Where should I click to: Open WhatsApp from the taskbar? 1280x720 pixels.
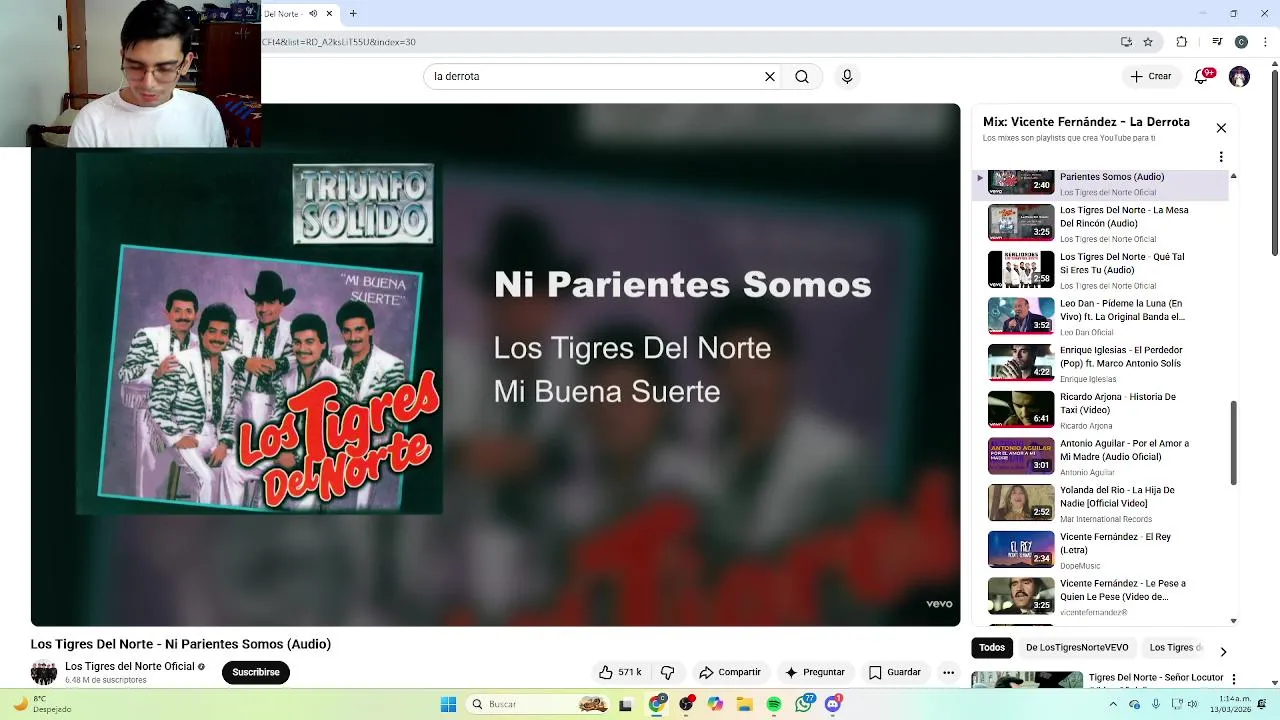pos(804,704)
